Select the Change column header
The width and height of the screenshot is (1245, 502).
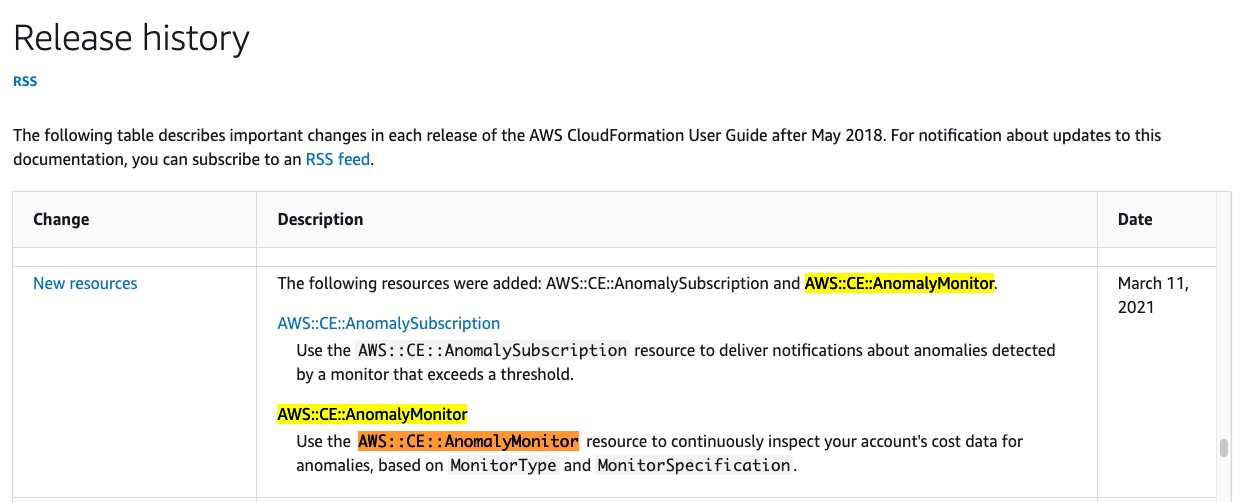[x=61, y=219]
